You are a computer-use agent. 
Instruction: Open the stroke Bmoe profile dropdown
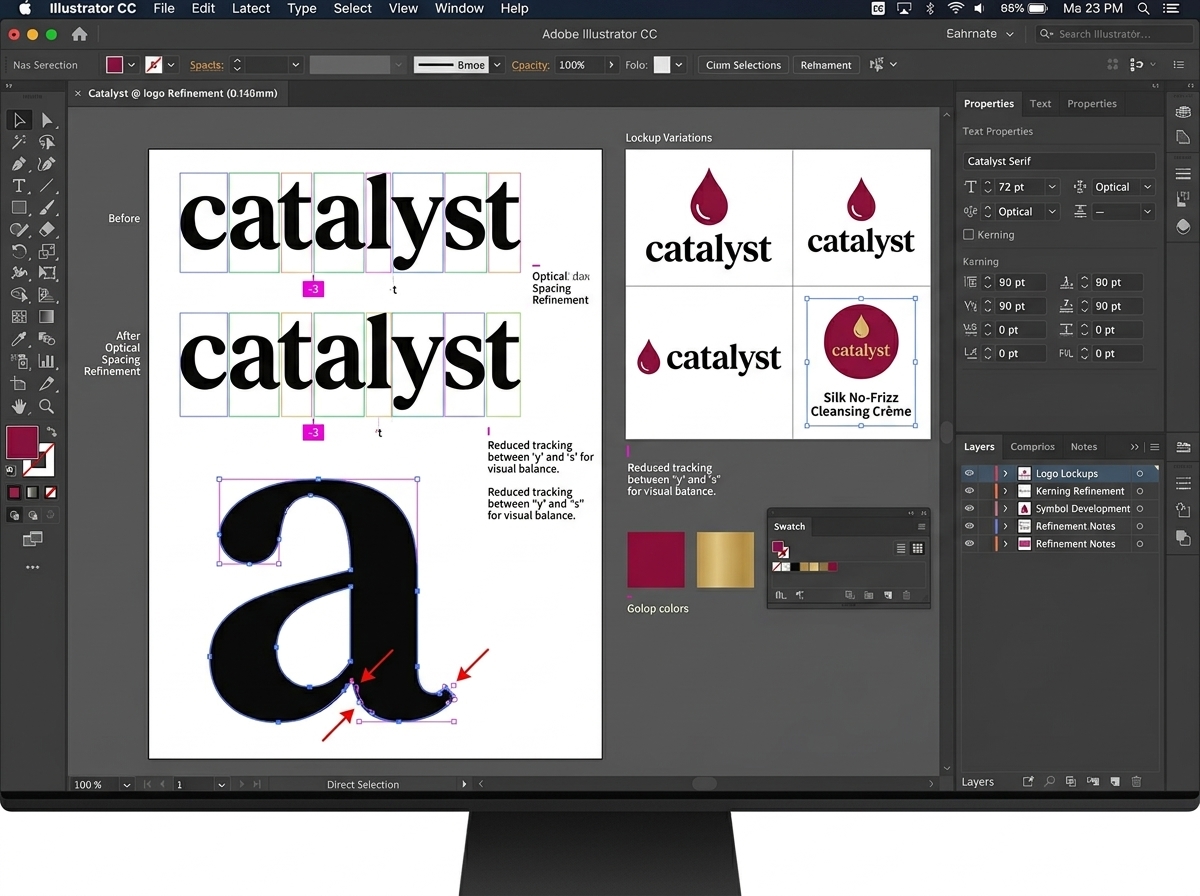[x=496, y=65]
